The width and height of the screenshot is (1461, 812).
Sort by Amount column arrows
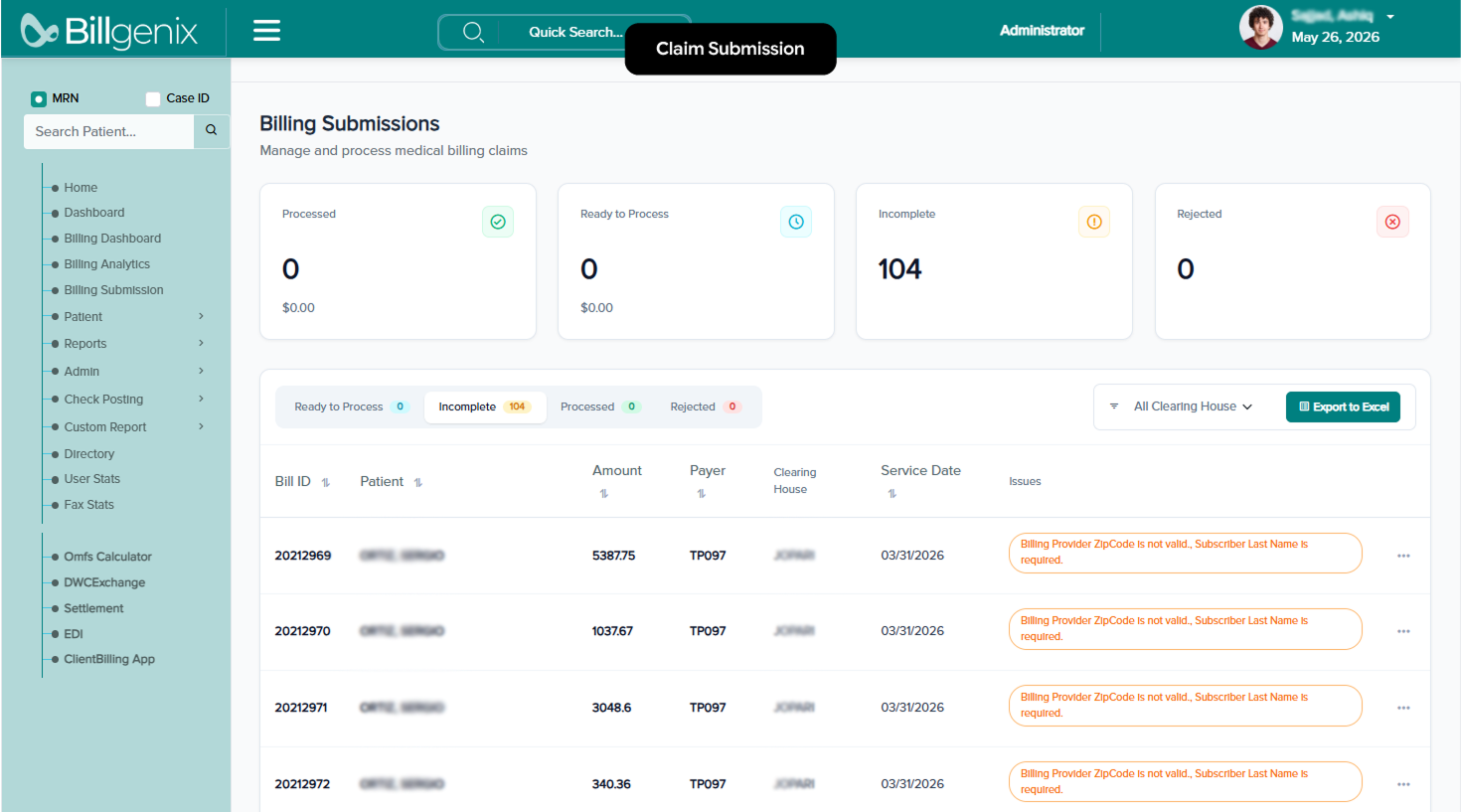click(x=603, y=494)
